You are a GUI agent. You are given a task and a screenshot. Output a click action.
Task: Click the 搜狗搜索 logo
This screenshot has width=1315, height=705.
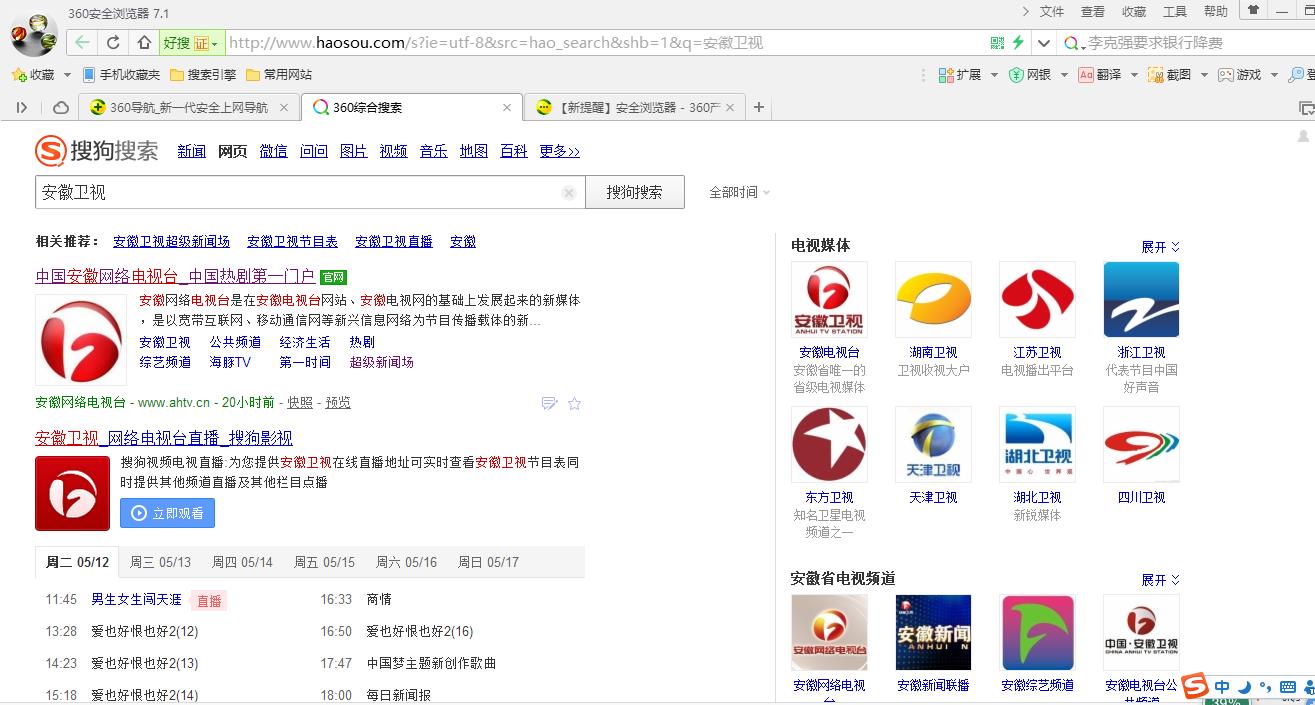click(x=97, y=151)
